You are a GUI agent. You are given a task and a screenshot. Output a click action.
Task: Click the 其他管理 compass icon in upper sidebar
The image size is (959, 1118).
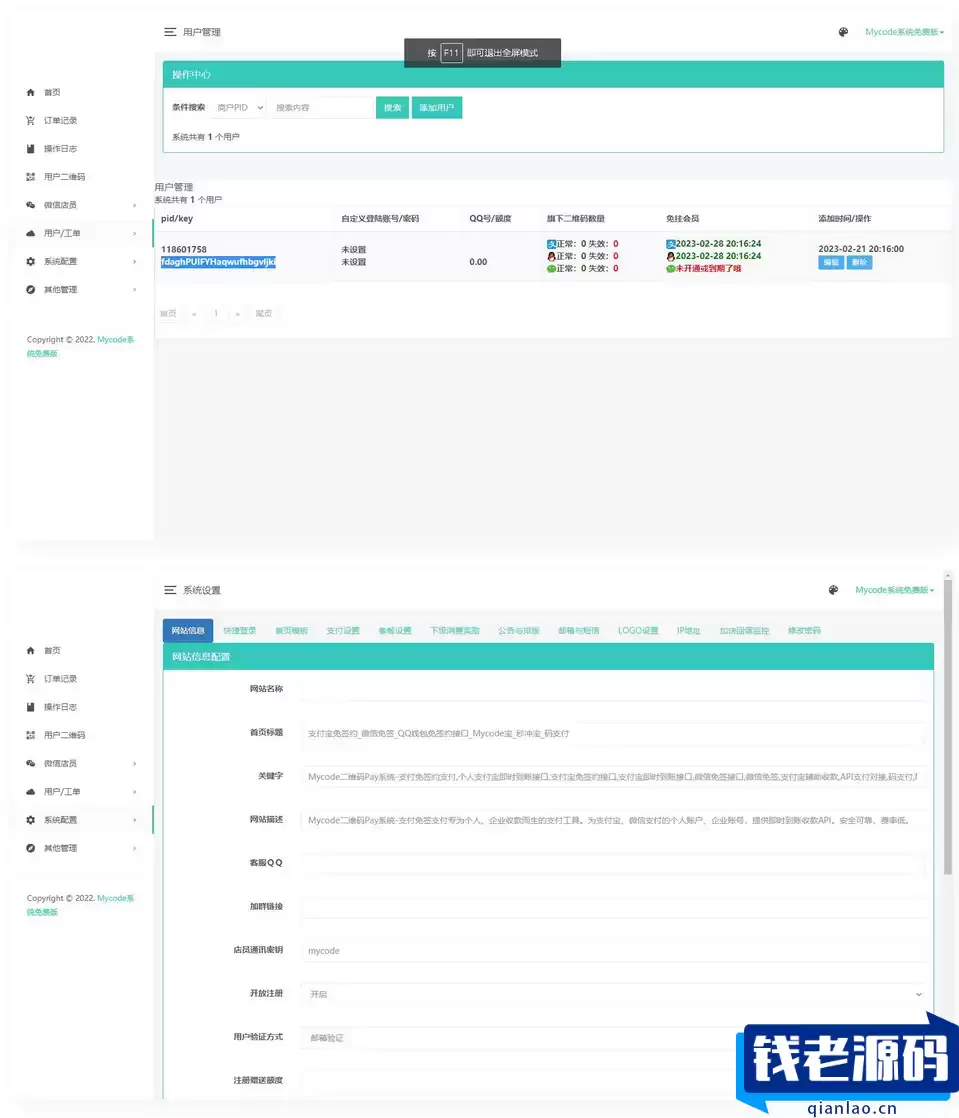click(x=31, y=289)
